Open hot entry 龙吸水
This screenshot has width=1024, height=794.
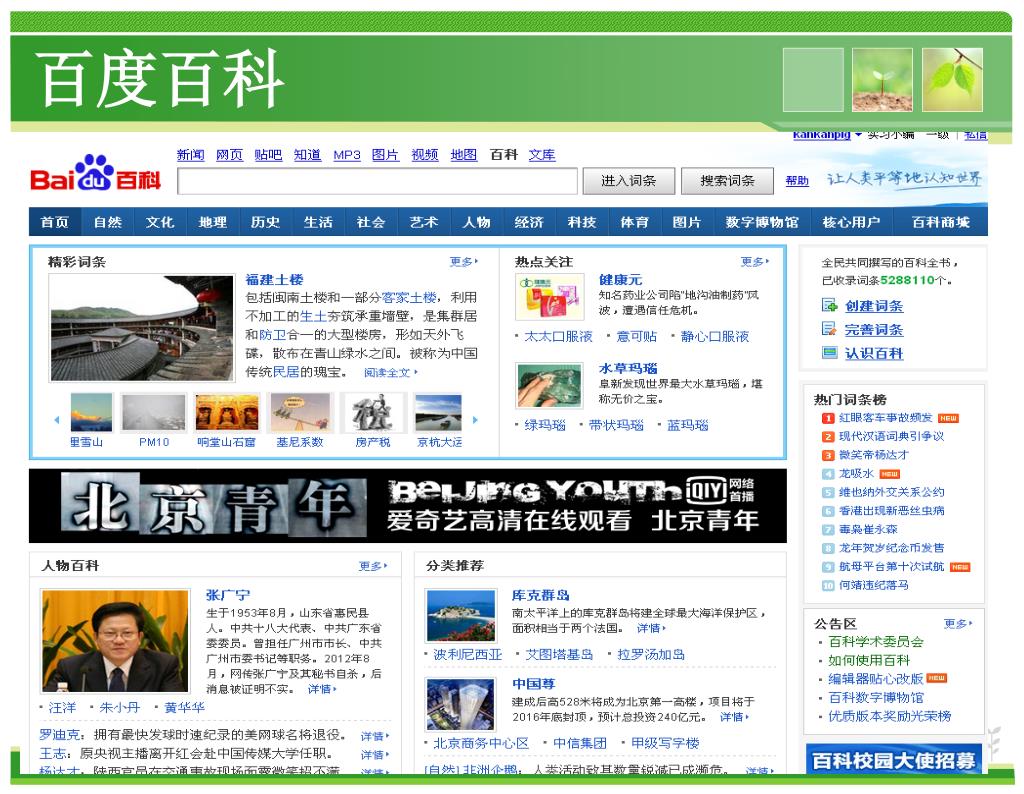tap(856, 473)
